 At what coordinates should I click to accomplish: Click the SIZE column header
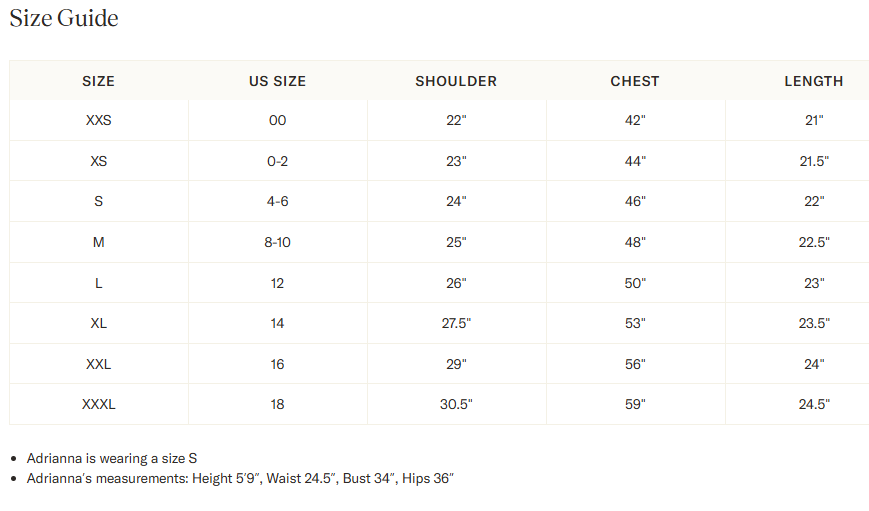pos(98,81)
